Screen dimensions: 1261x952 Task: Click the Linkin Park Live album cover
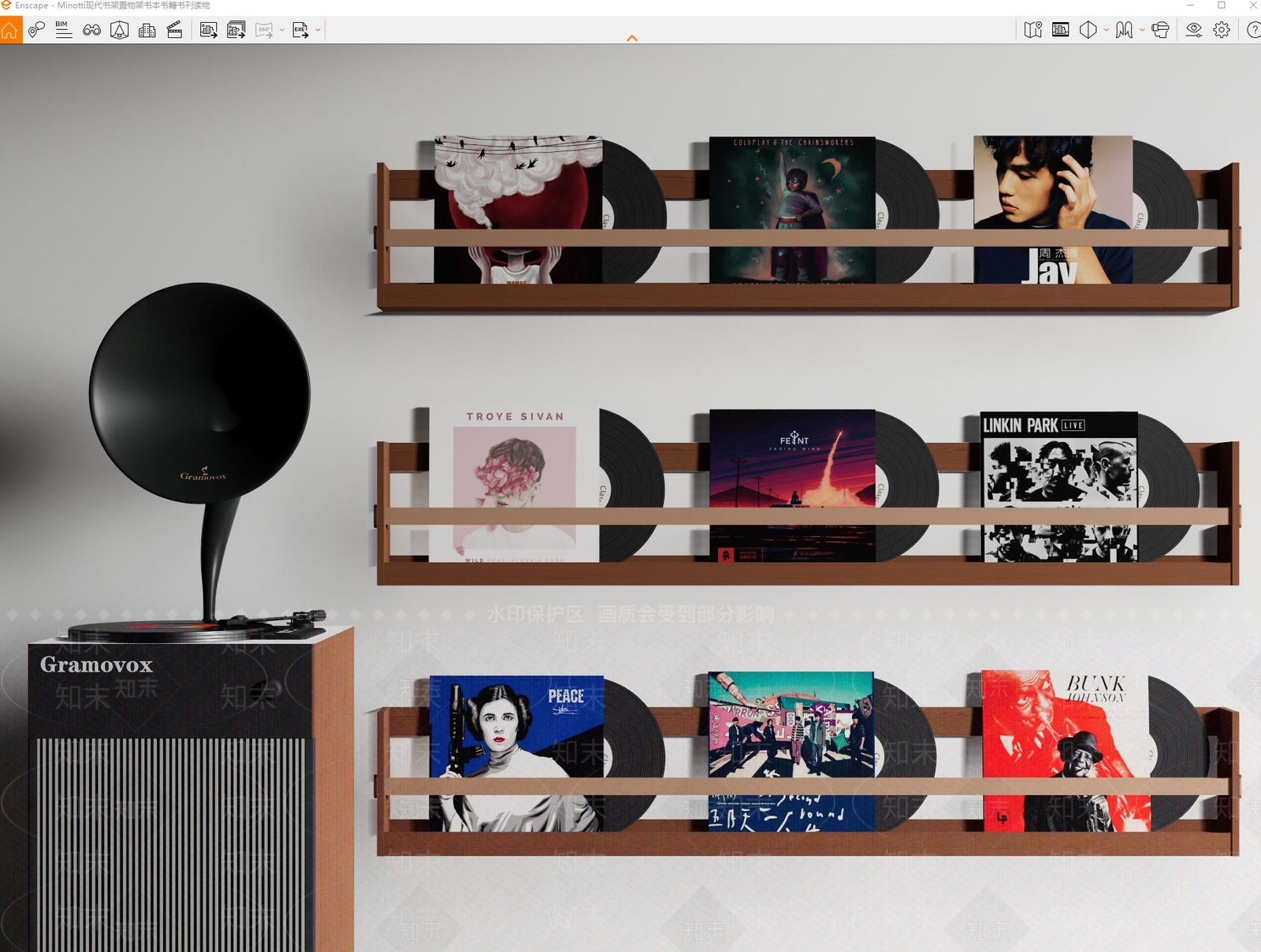click(x=1059, y=486)
